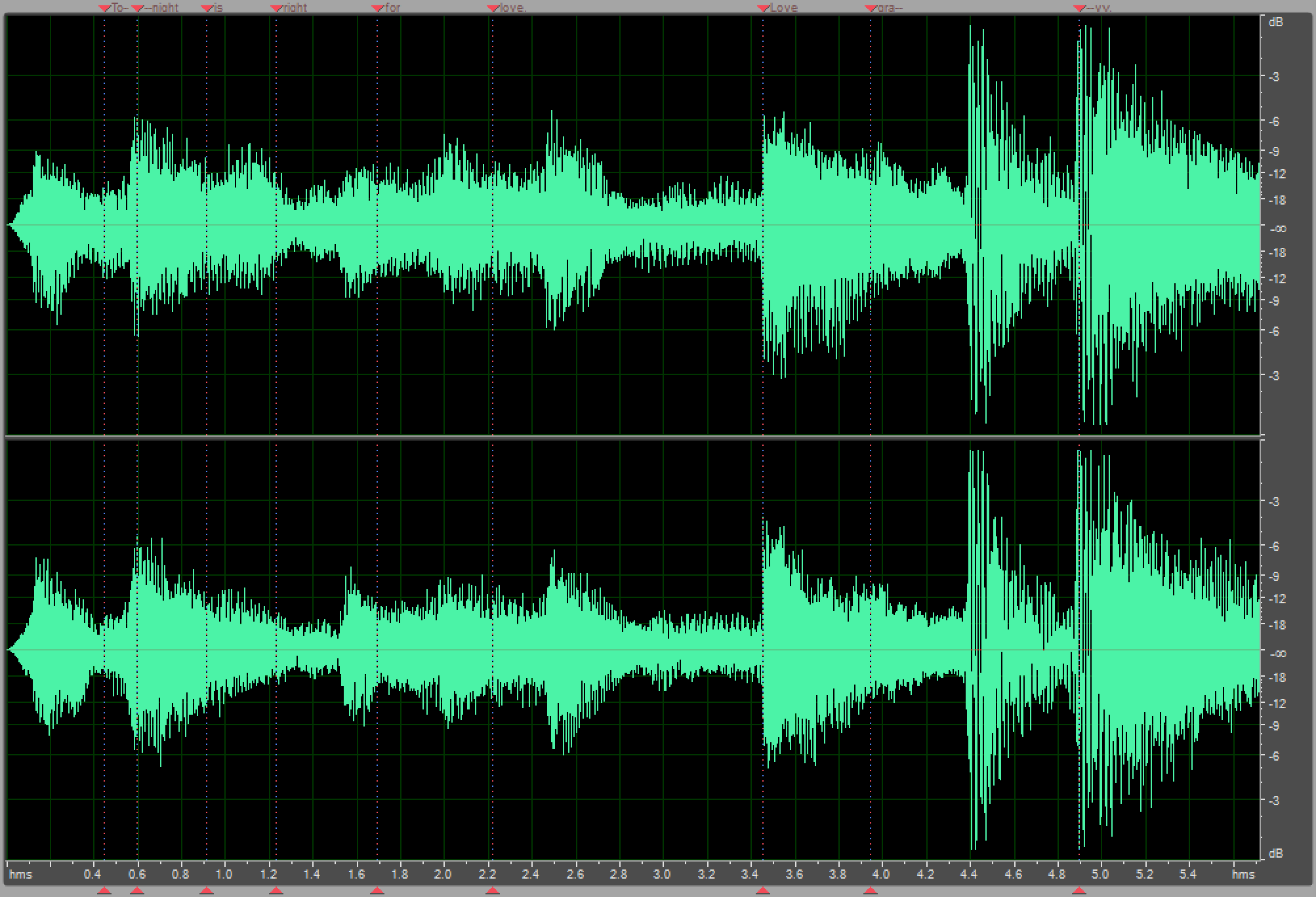This screenshot has width=1316, height=897.
Task: Choose the "gra--" cue marker flag
Action: pos(871,8)
